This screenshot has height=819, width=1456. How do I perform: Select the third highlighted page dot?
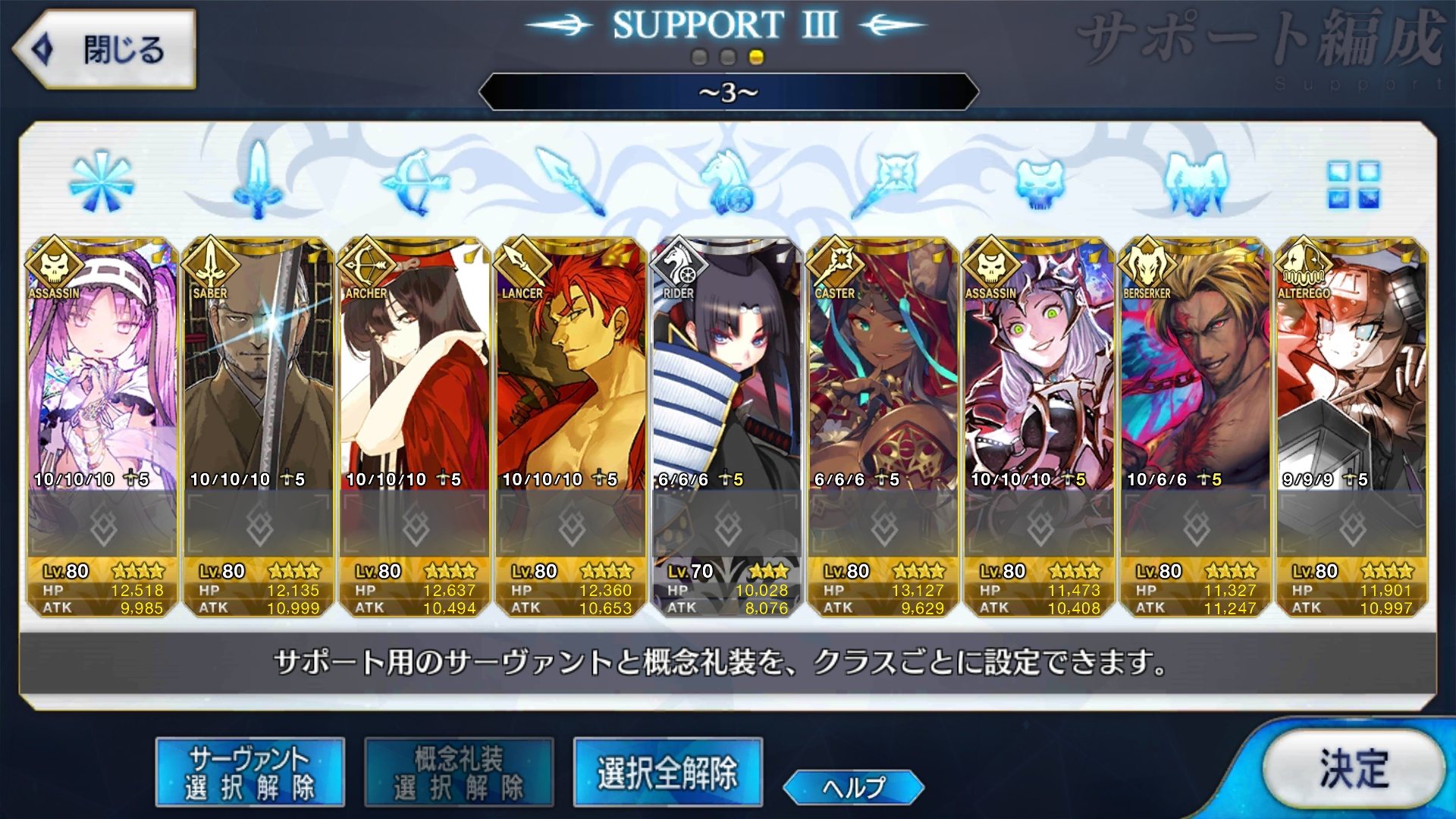pyautogui.click(x=756, y=57)
